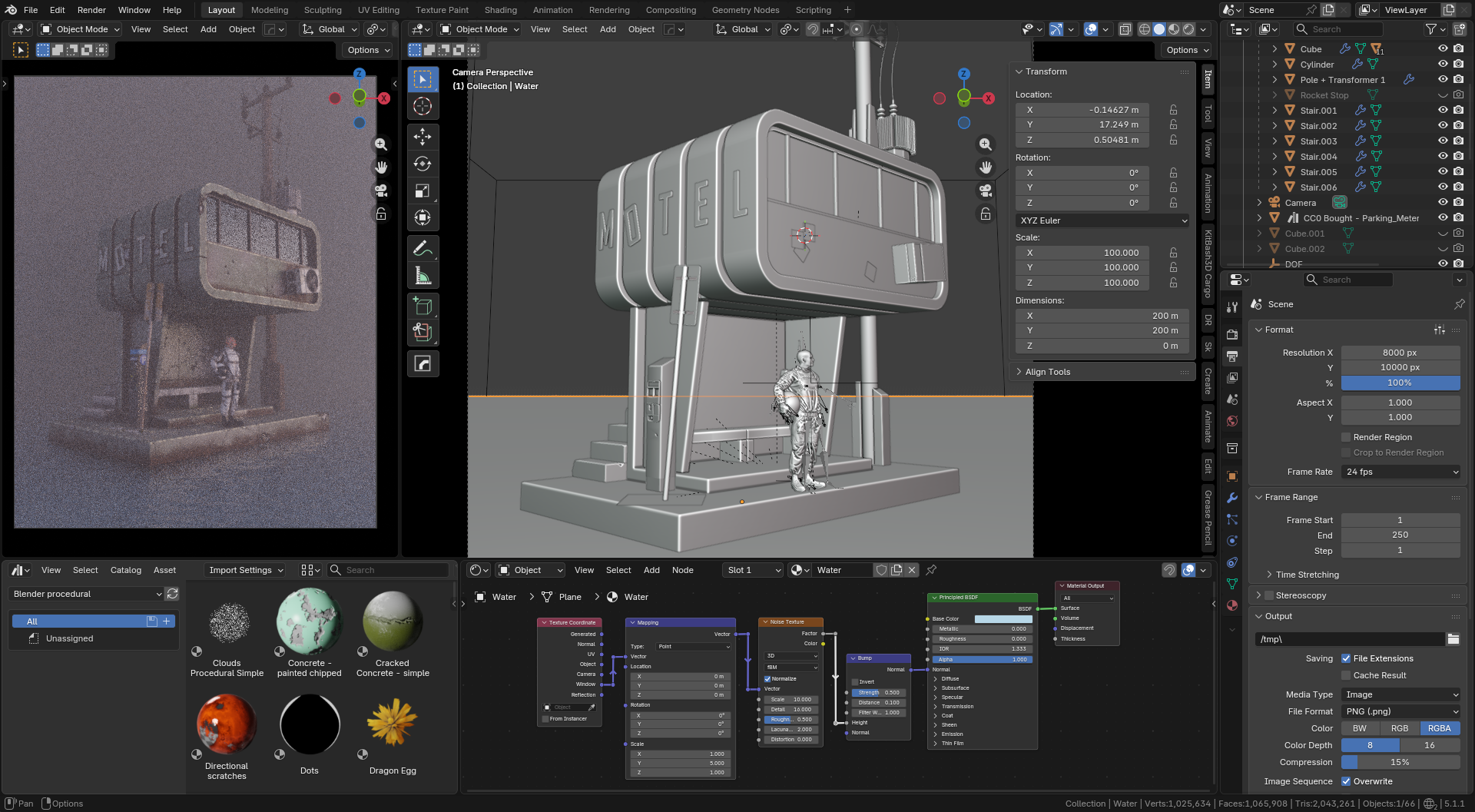The height and width of the screenshot is (812, 1475).
Task: Select the Move tool in the viewport toolbar
Action: 423,137
